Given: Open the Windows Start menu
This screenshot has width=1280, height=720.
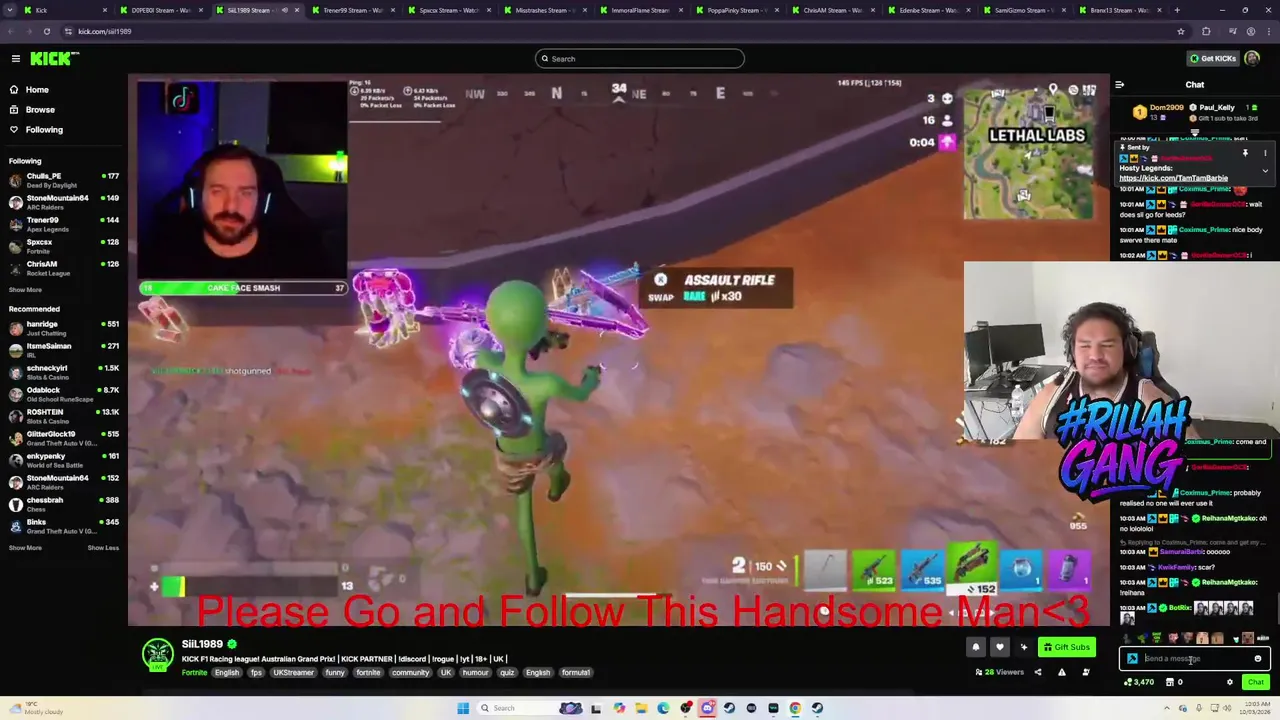Looking at the screenshot, I should [x=462, y=708].
